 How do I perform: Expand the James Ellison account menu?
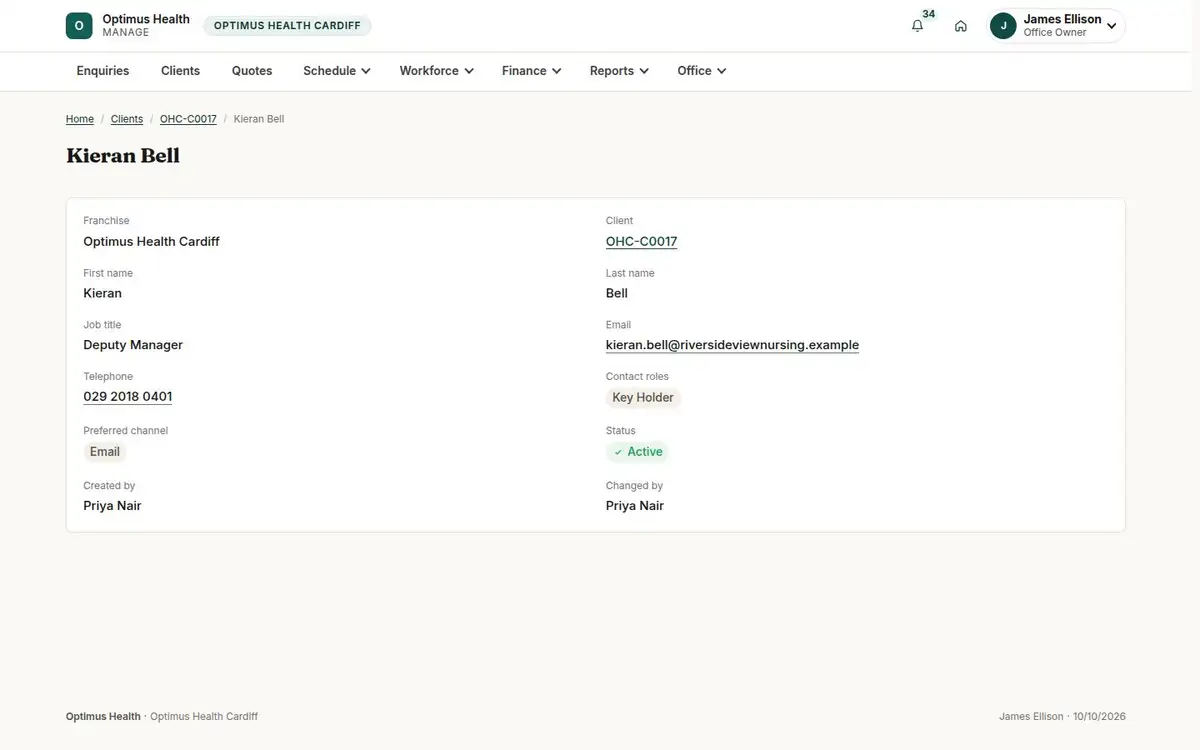click(x=1056, y=26)
